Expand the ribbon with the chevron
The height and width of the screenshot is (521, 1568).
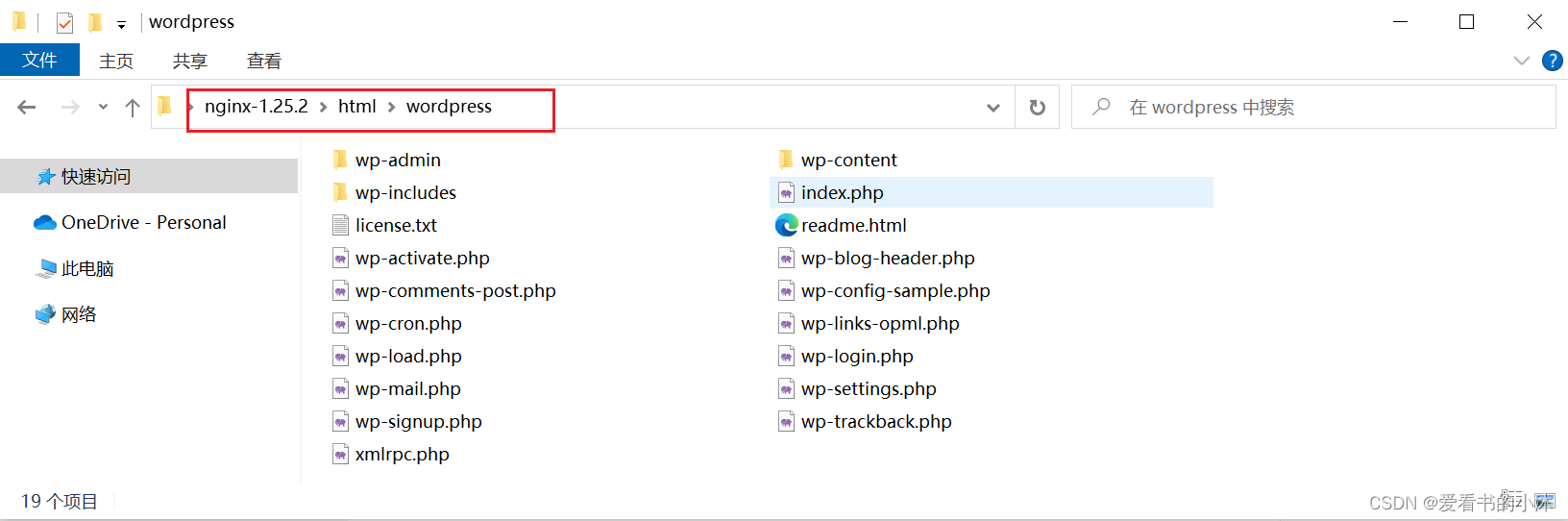click(1522, 61)
